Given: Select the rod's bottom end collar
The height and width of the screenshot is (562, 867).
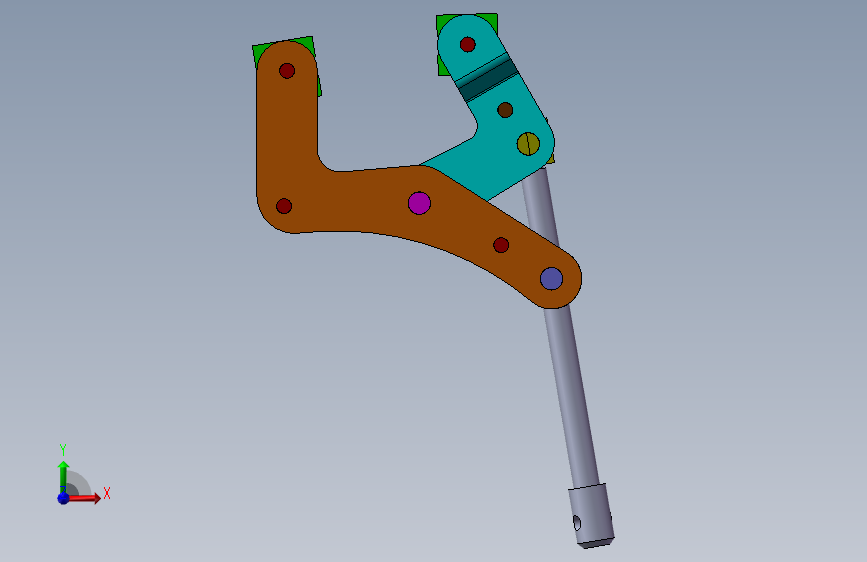Looking at the screenshot, I should pyautogui.click(x=592, y=516).
